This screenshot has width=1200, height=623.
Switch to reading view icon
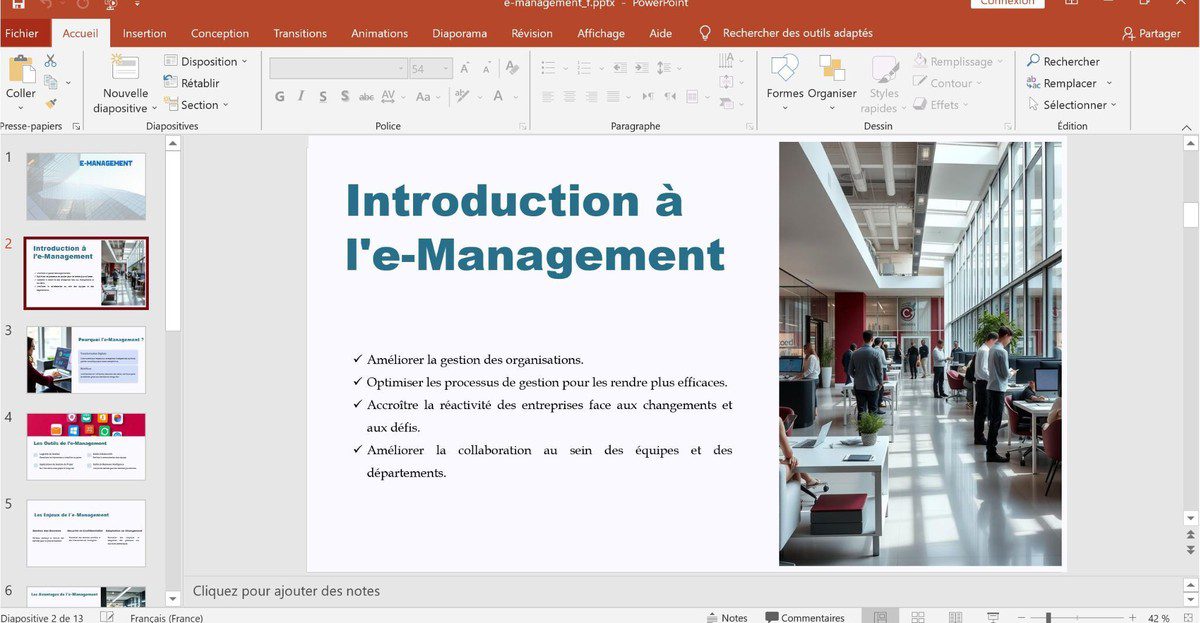click(955, 618)
